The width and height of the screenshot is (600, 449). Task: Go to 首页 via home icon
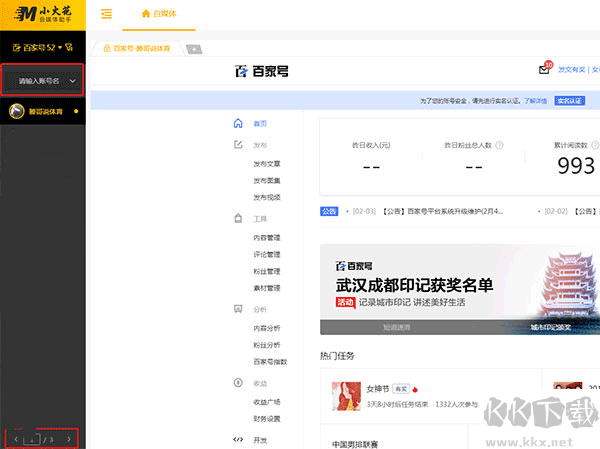(x=238, y=123)
